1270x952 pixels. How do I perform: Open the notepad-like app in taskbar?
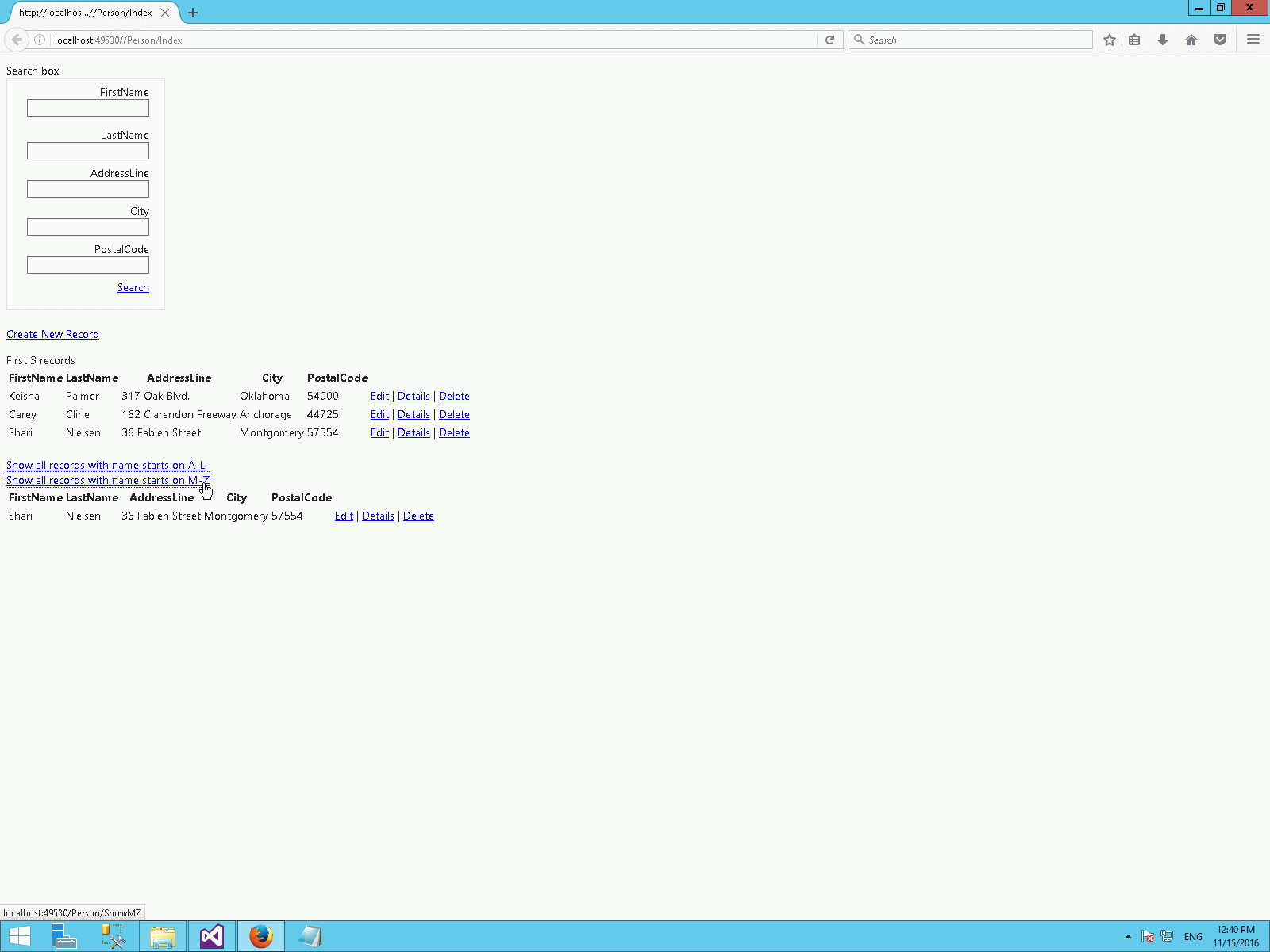pos(310,937)
